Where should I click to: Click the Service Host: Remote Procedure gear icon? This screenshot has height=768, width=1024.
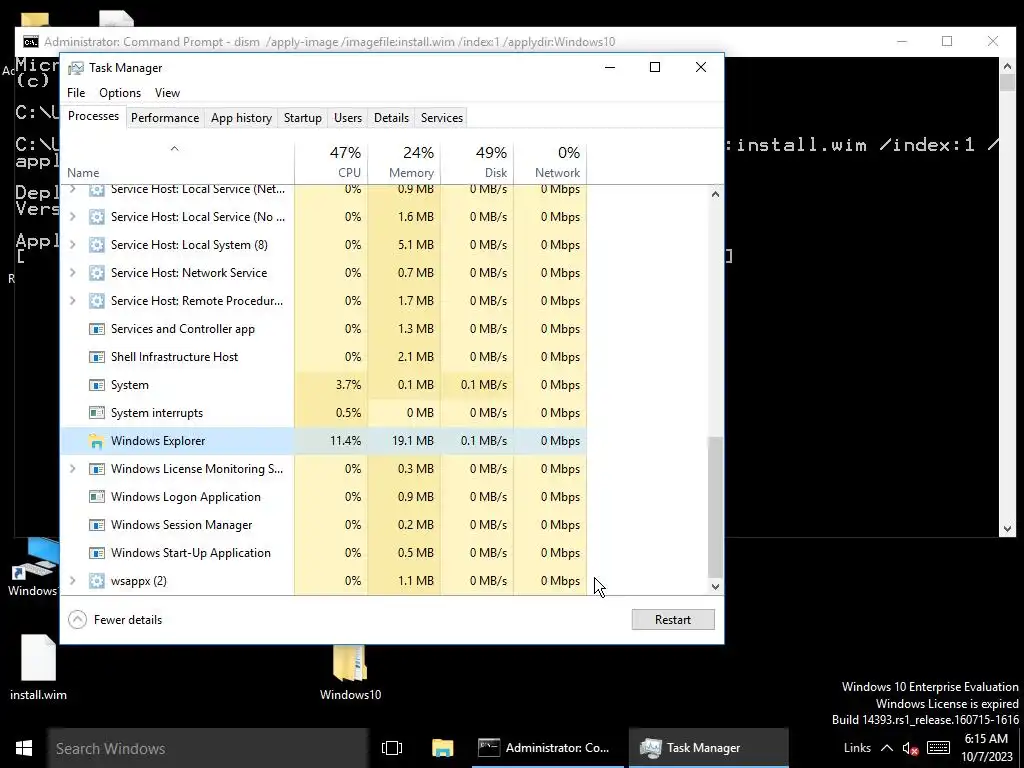pos(97,300)
